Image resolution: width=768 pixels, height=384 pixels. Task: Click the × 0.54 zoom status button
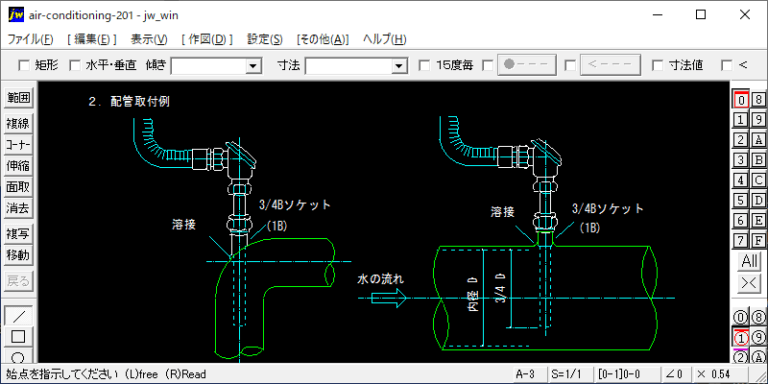pos(720,374)
